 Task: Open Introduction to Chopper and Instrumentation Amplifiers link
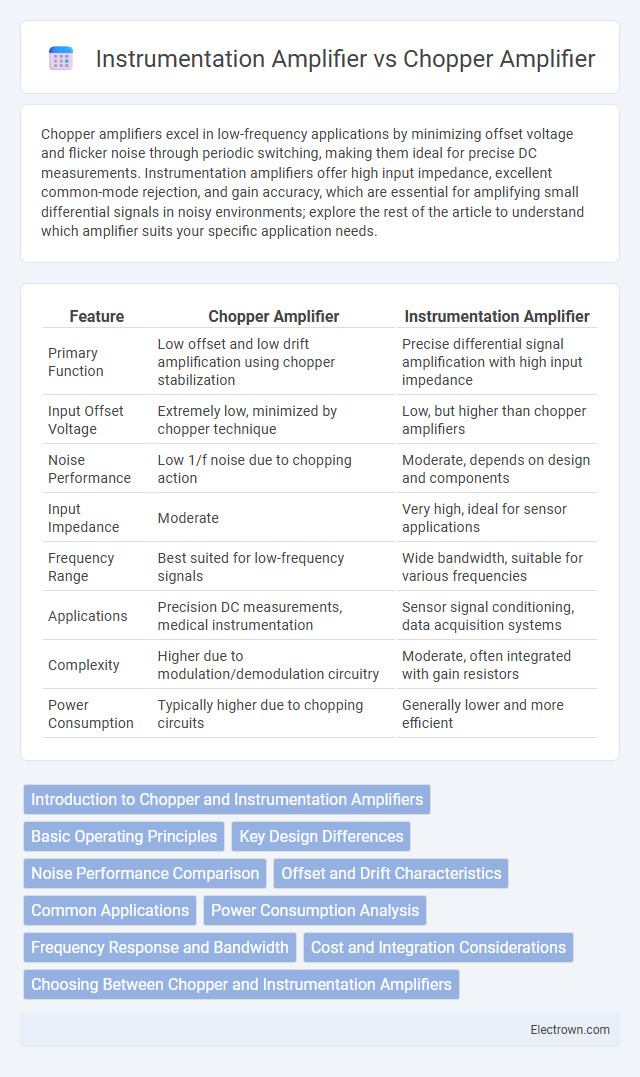point(227,800)
